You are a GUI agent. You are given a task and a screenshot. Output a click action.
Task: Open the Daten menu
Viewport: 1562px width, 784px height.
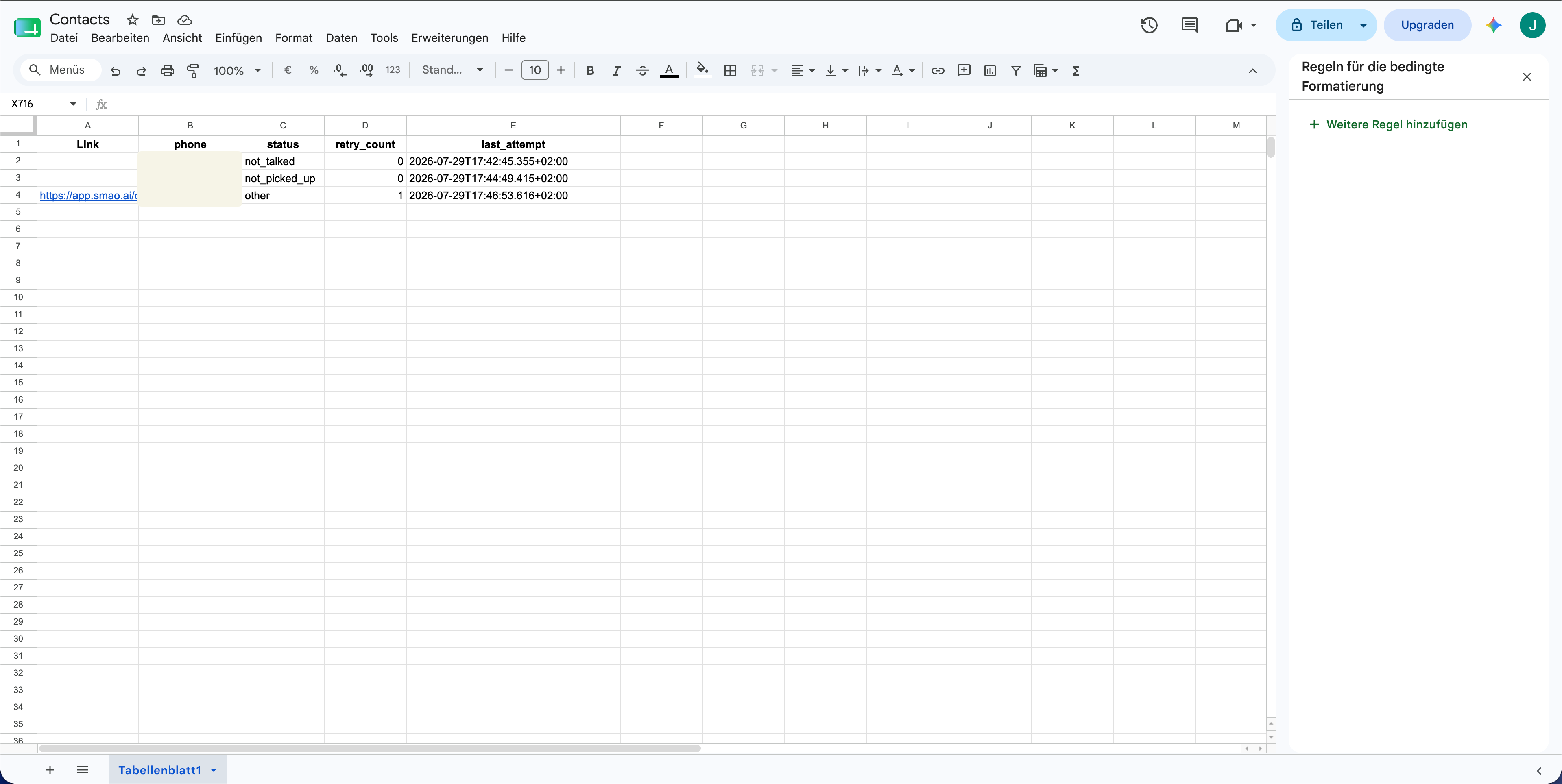(x=341, y=37)
